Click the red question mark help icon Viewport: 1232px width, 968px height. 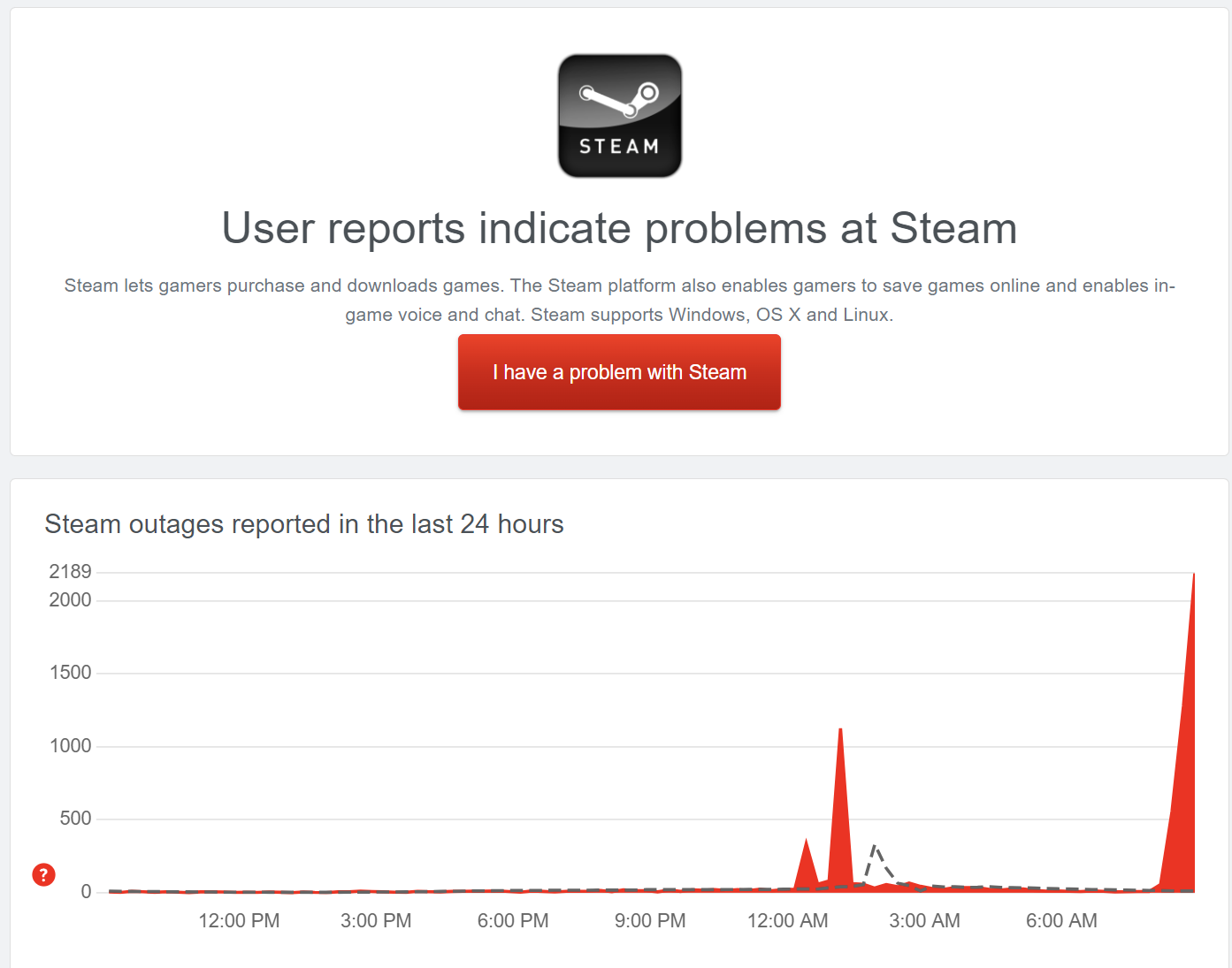[43, 874]
